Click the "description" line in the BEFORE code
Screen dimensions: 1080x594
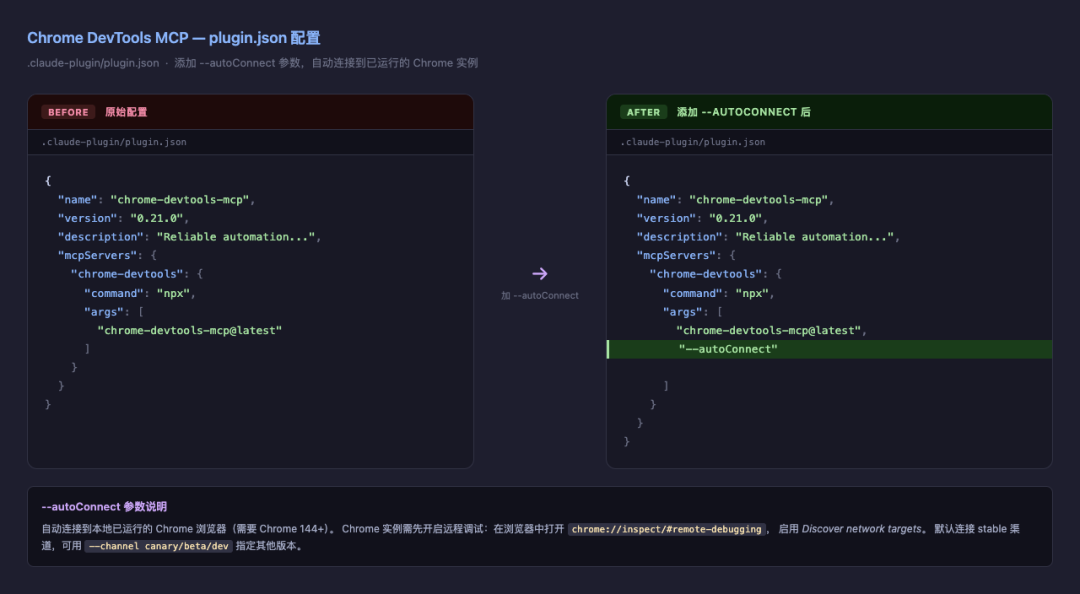point(189,237)
